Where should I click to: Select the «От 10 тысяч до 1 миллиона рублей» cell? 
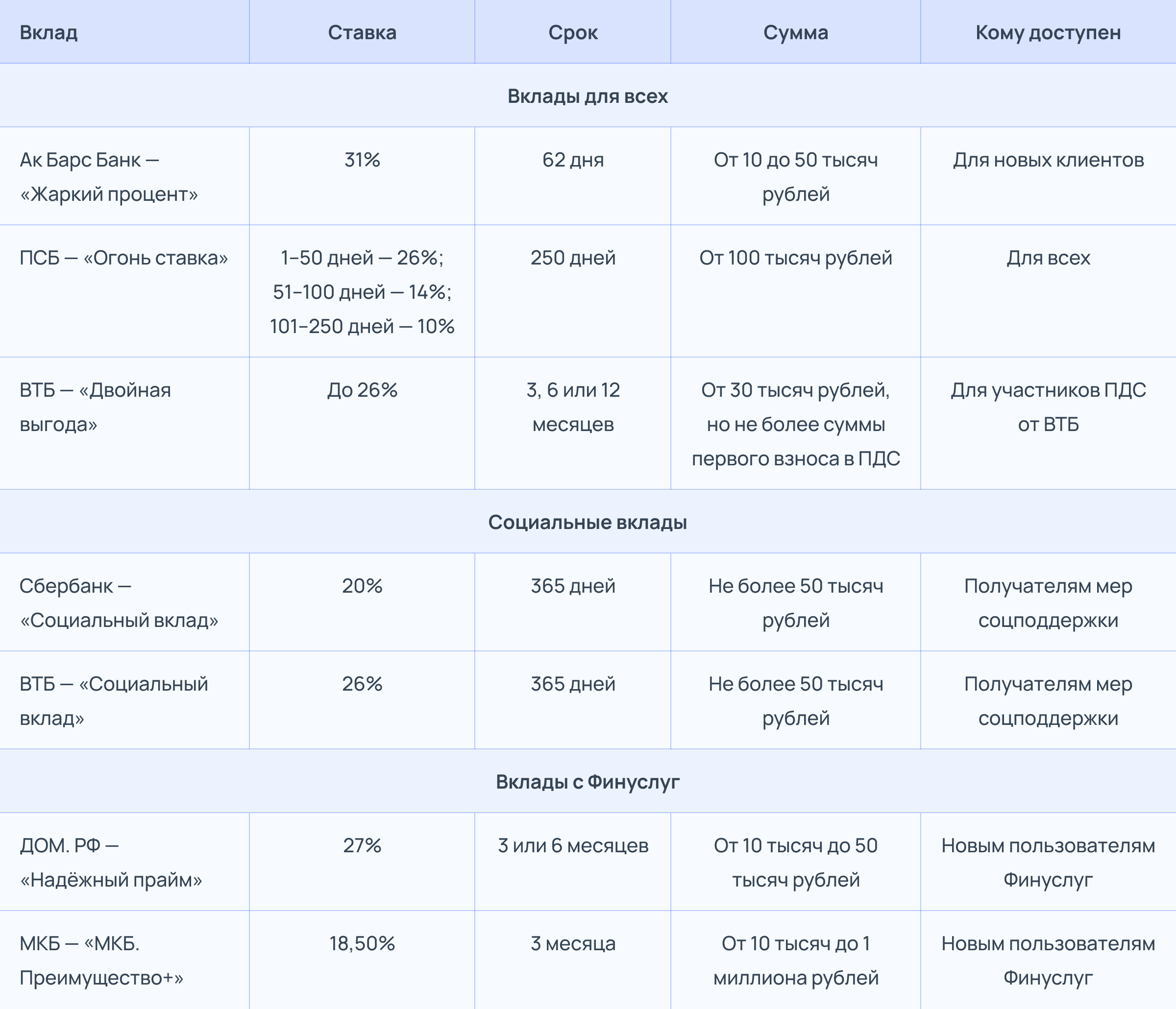coord(795,960)
